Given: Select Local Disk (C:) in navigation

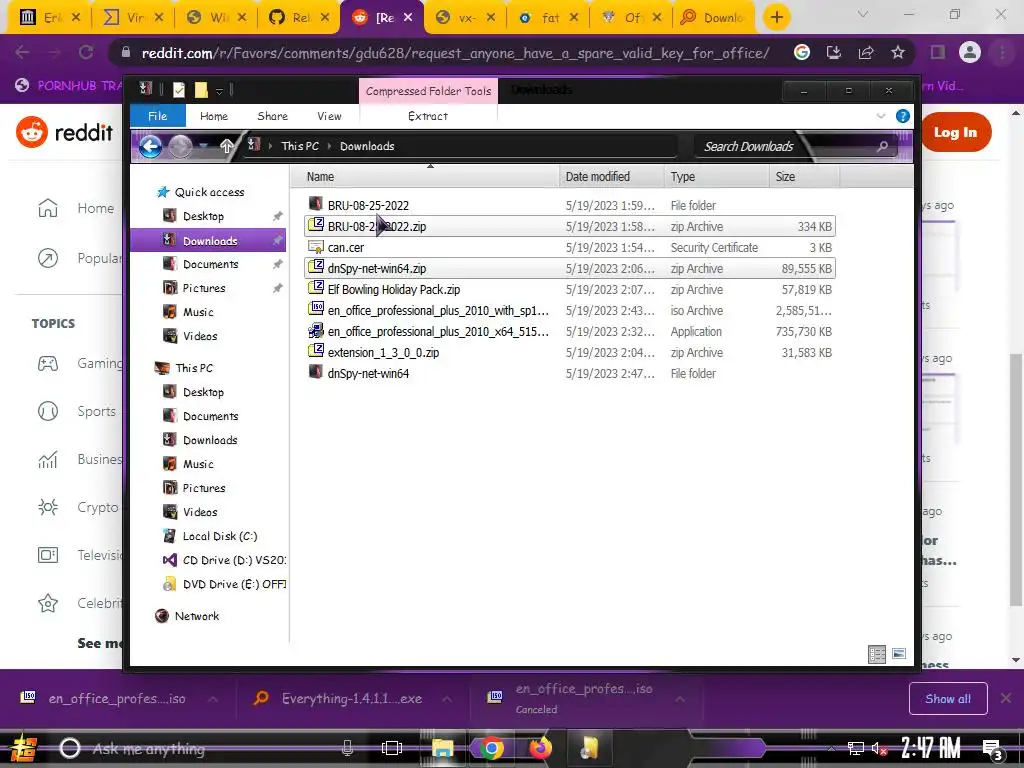Looking at the screenshot, I should (x=219, y=536).
